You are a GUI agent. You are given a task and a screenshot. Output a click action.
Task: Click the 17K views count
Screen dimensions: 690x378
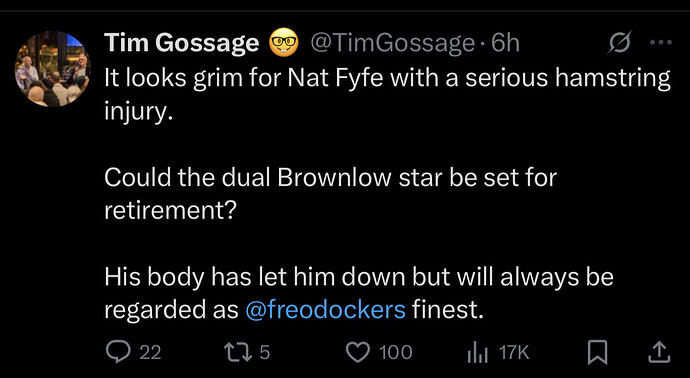pyautogui.click(x=514, y=352)
